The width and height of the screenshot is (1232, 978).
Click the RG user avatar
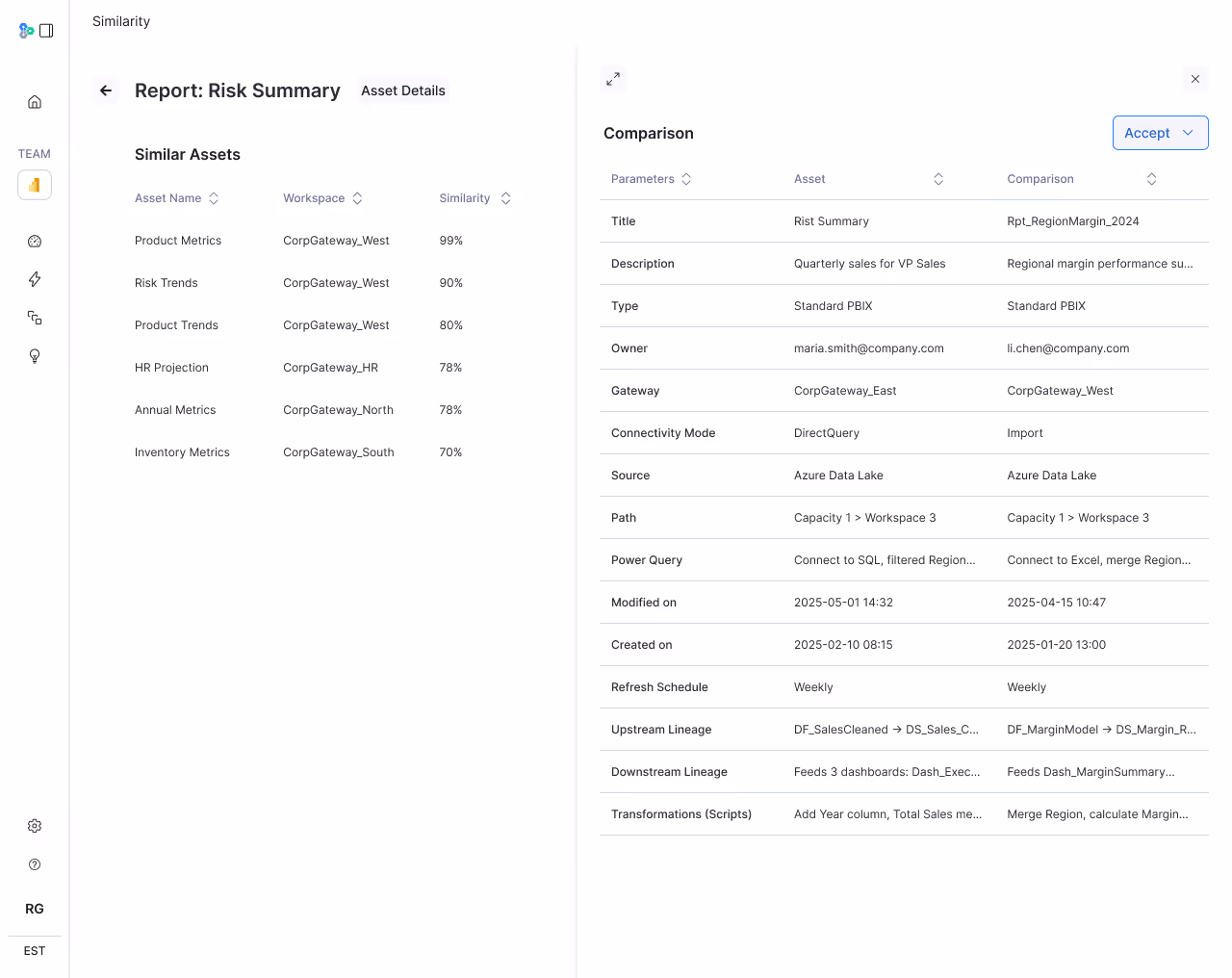click(x=35, y=909)
